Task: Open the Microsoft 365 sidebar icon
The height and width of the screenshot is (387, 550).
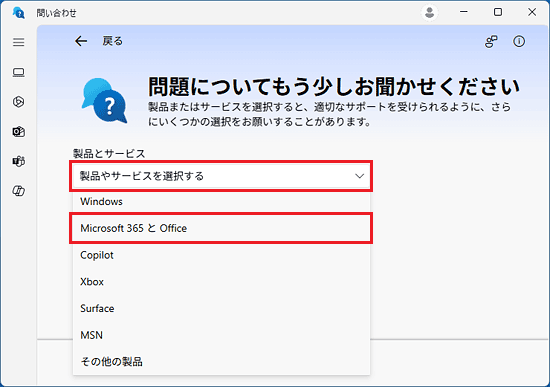Action: pos(19,102)
